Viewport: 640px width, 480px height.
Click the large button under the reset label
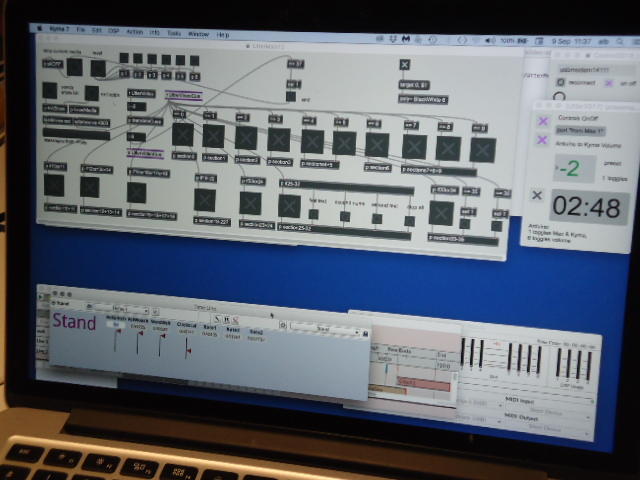pos(98,69)
